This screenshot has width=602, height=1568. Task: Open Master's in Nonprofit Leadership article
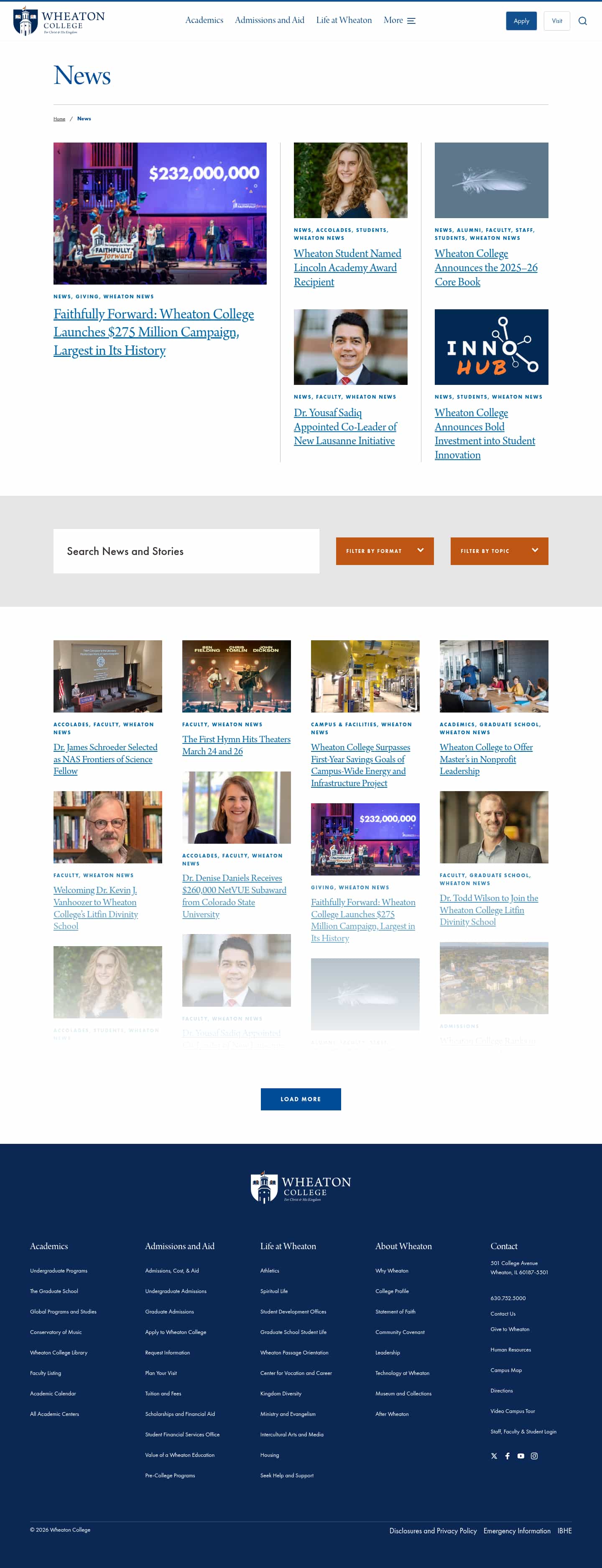(x=486, y=759)
